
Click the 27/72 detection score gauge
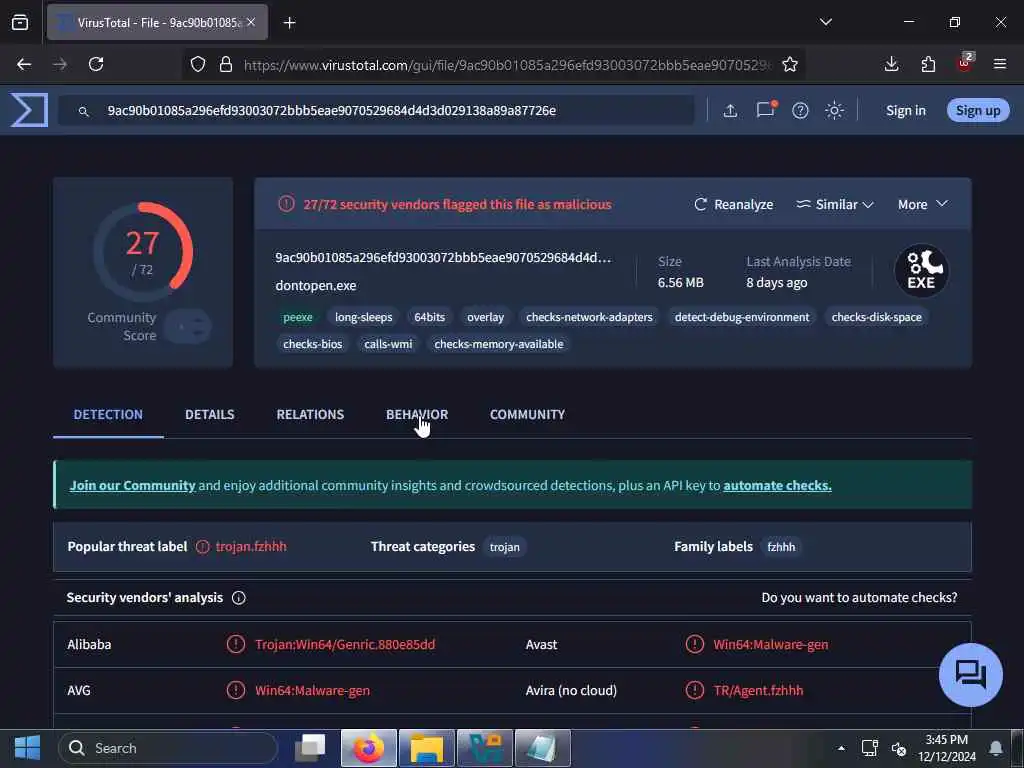point(142,251)
